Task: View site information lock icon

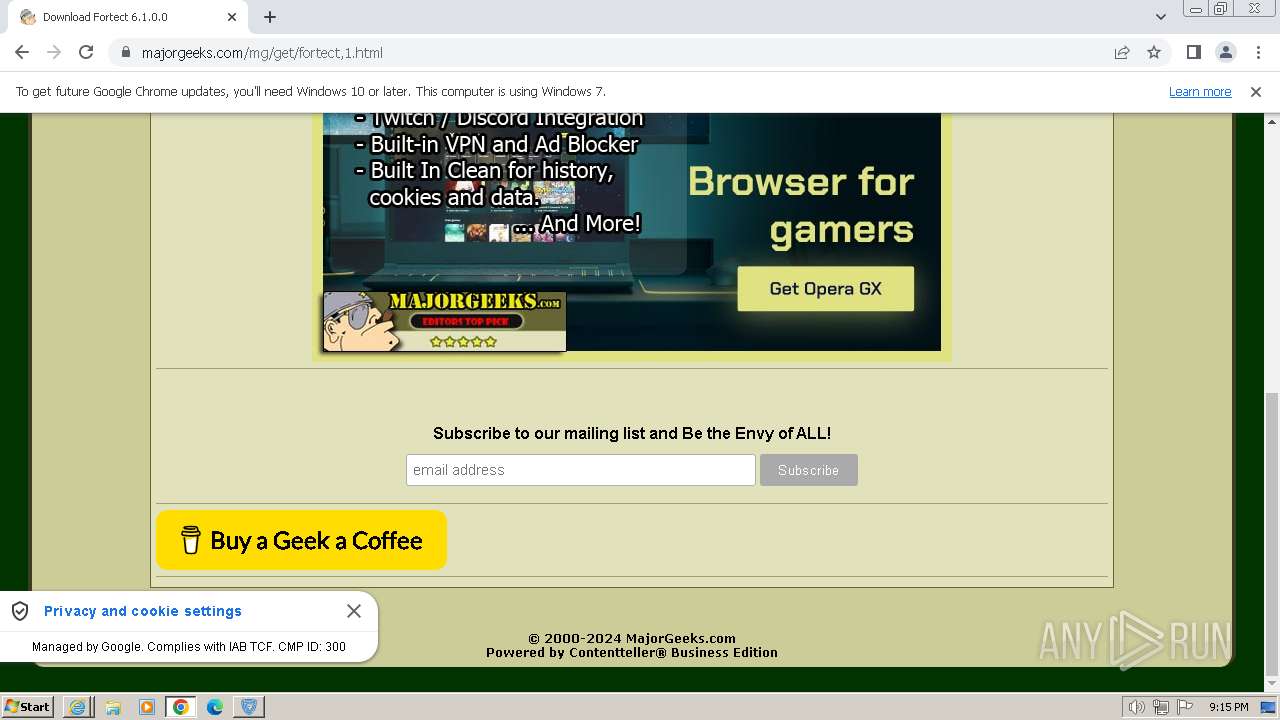Action: [x=126, y=53]
